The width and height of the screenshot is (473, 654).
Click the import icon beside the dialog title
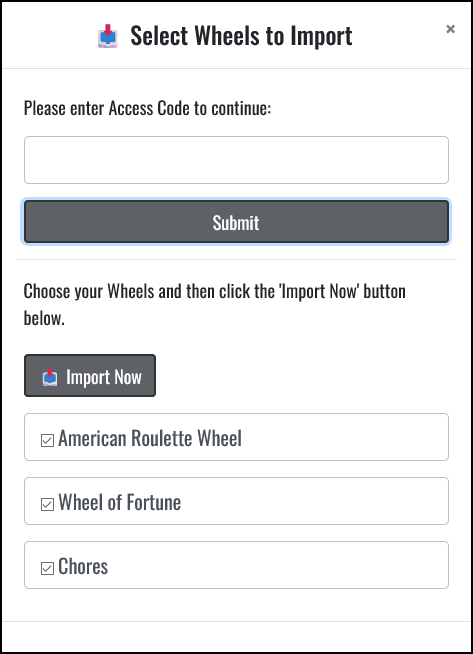[x=108, y=36]
